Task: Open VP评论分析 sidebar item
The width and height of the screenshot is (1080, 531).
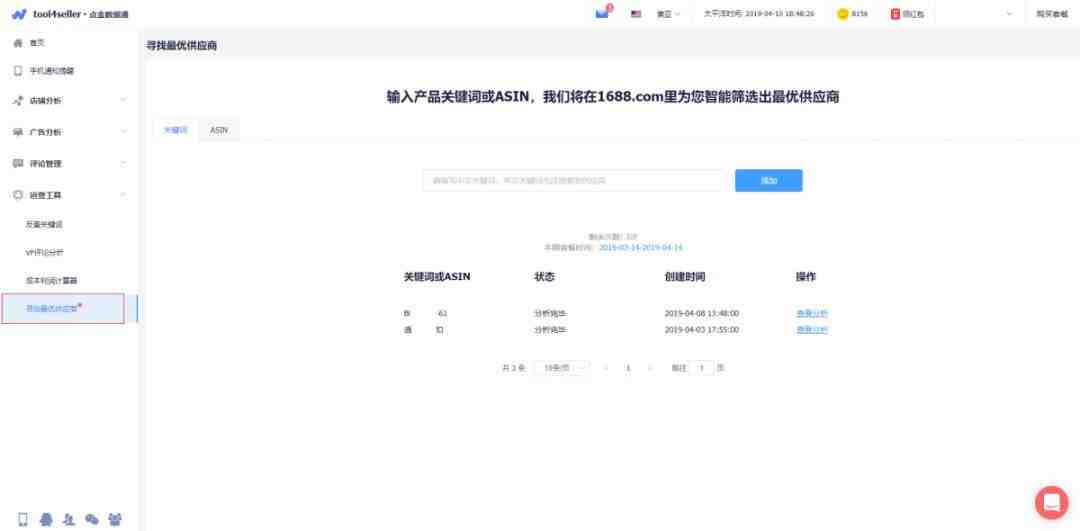Action: coord(44,253)
